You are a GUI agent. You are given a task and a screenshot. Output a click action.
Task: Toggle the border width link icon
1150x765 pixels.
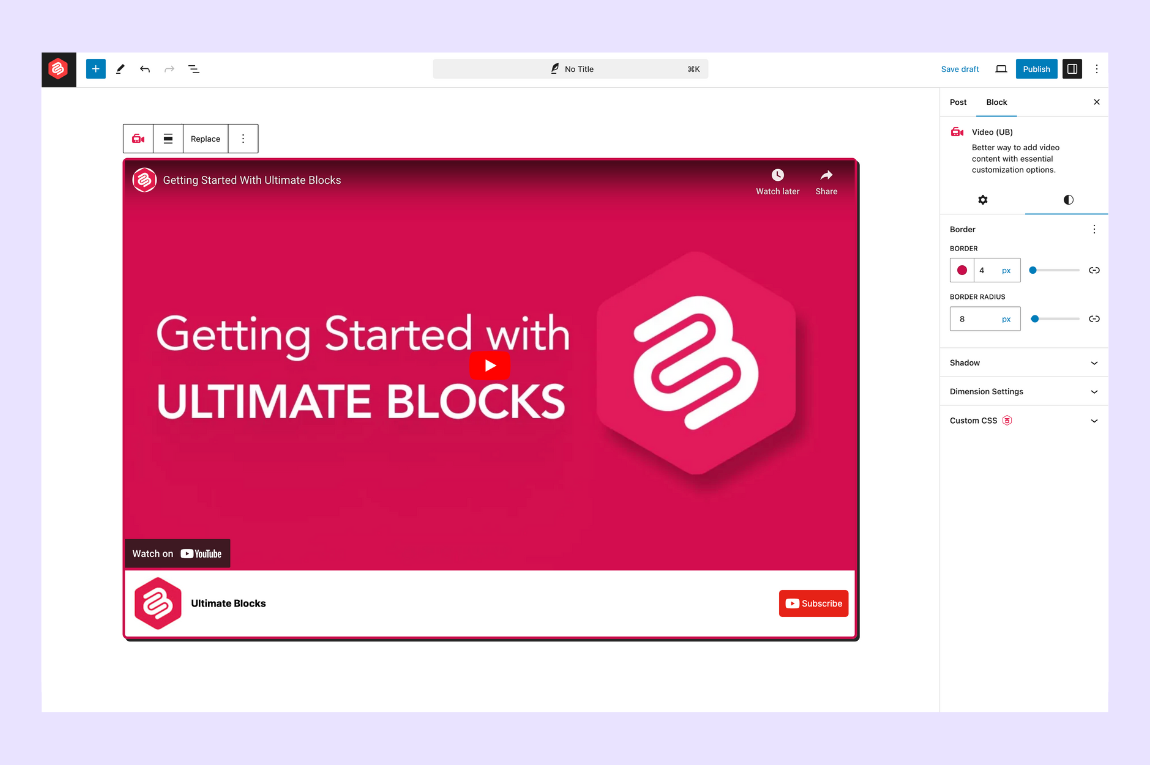click(1094, 269)
